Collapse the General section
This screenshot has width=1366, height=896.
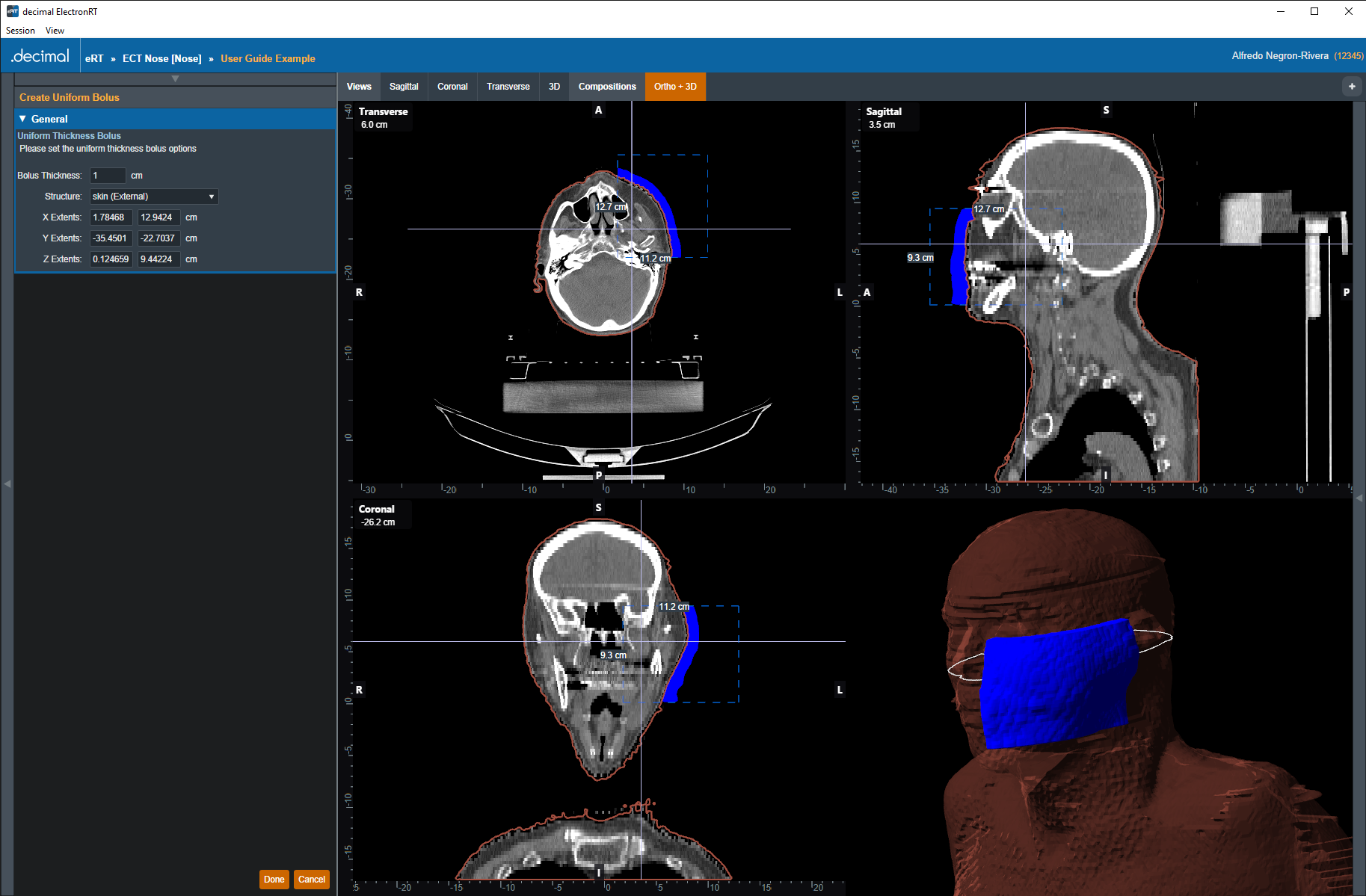23,119
